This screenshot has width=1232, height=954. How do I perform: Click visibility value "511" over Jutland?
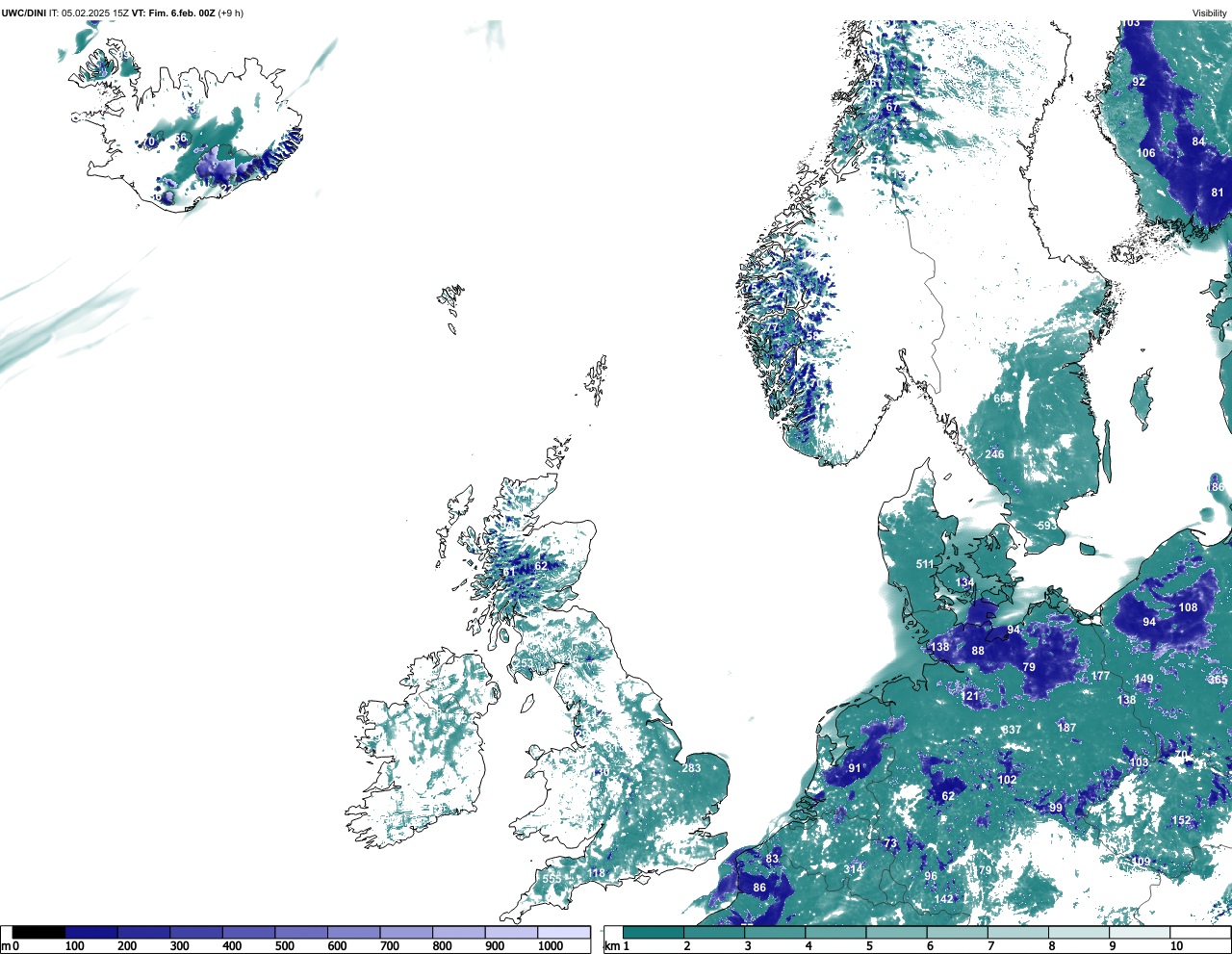(x=925, y=564)
